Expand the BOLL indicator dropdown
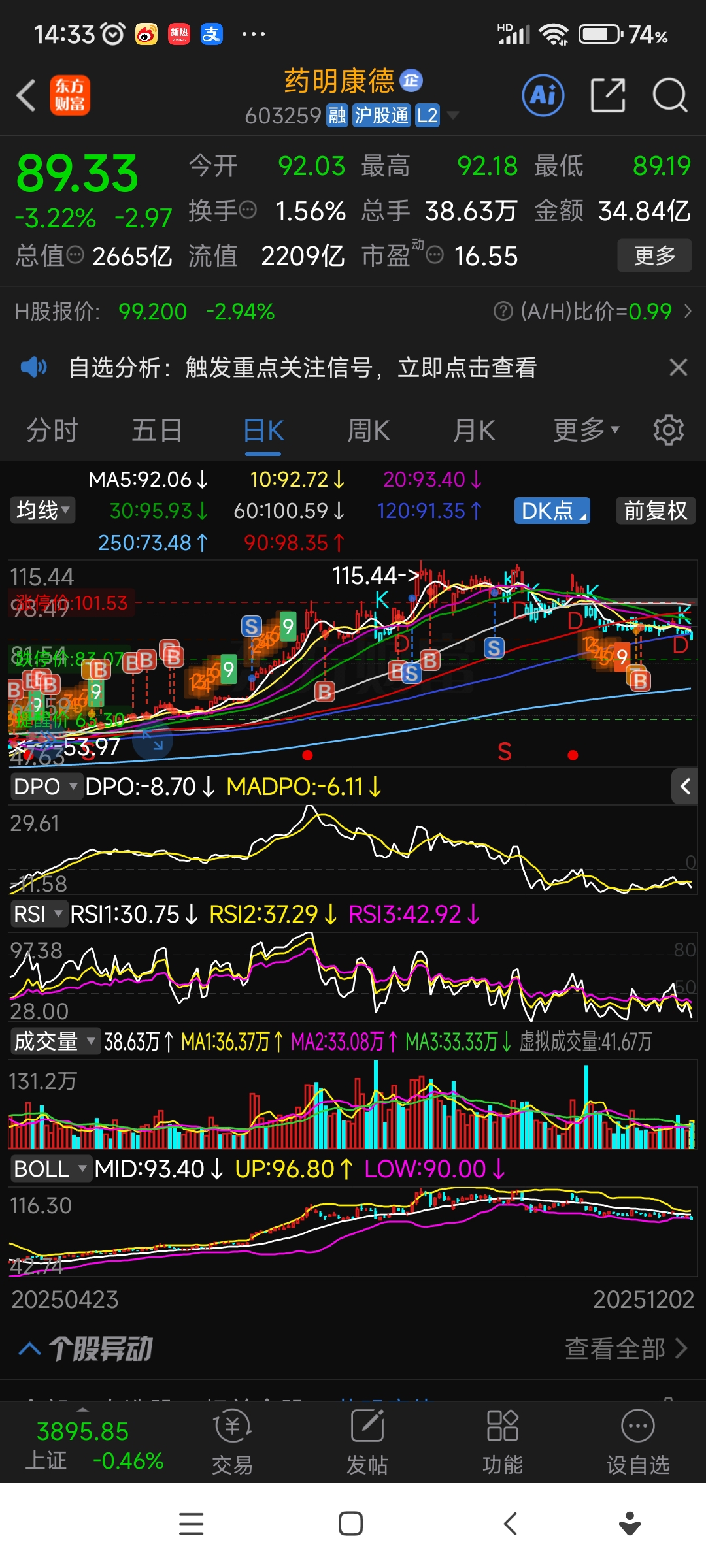 (x=50, y=1168)
